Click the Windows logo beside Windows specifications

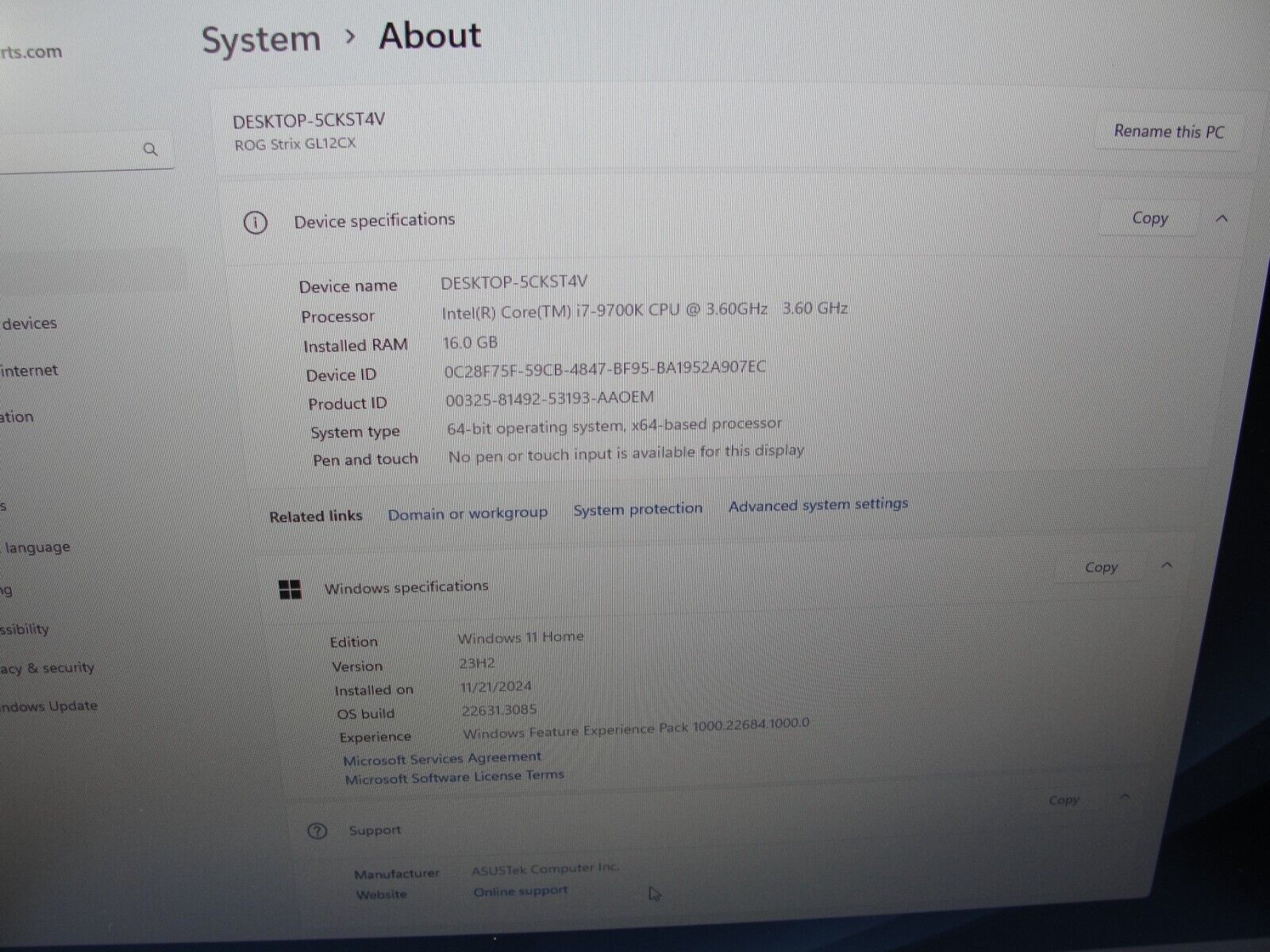[x=291, y=589]
